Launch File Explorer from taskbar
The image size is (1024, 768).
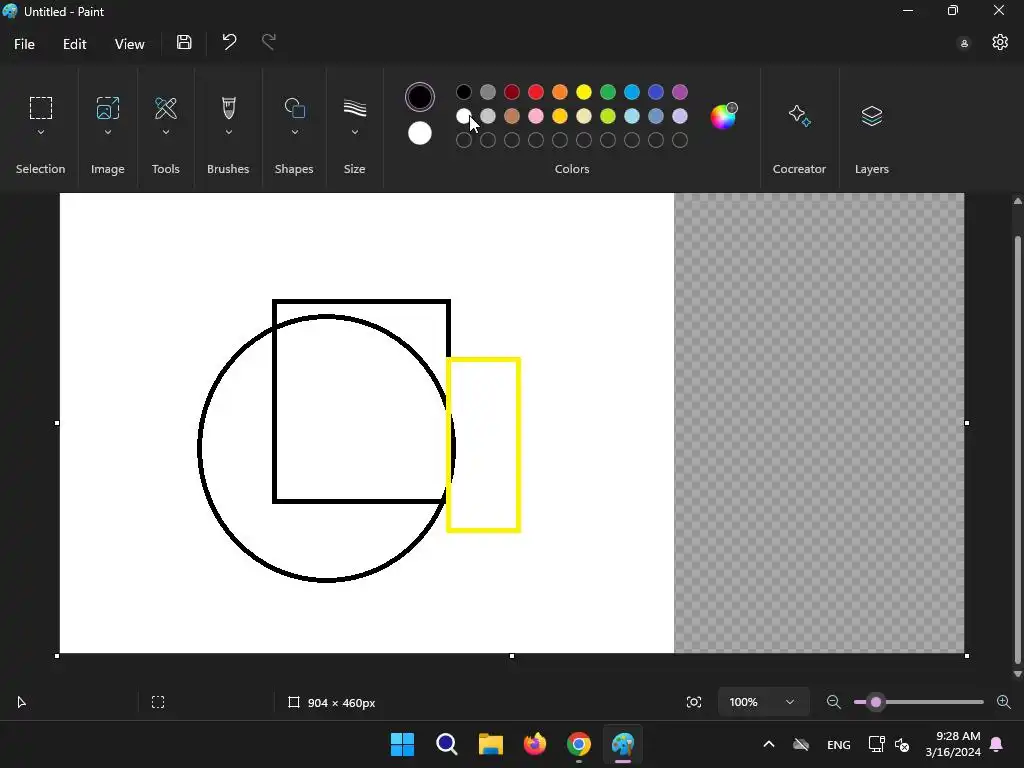point(490,744)
